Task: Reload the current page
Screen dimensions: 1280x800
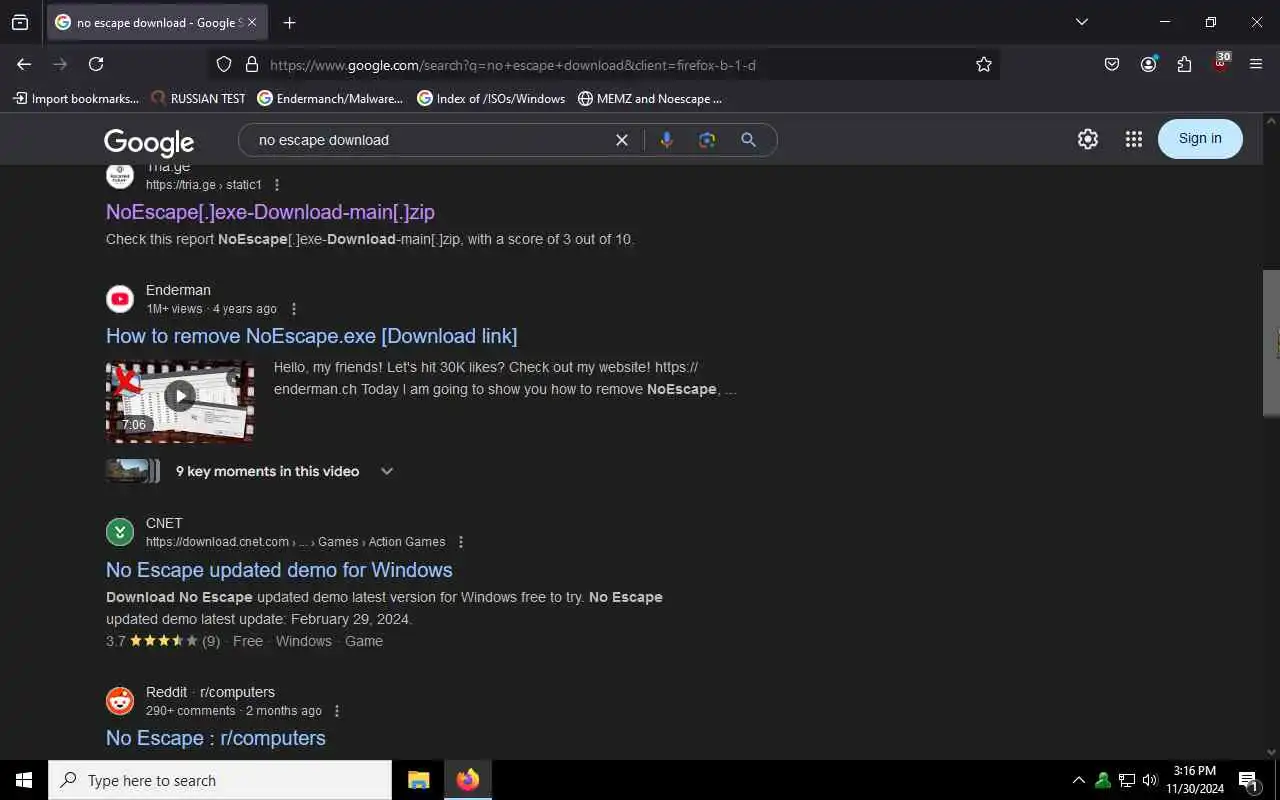Action: [x=96, y=64]
